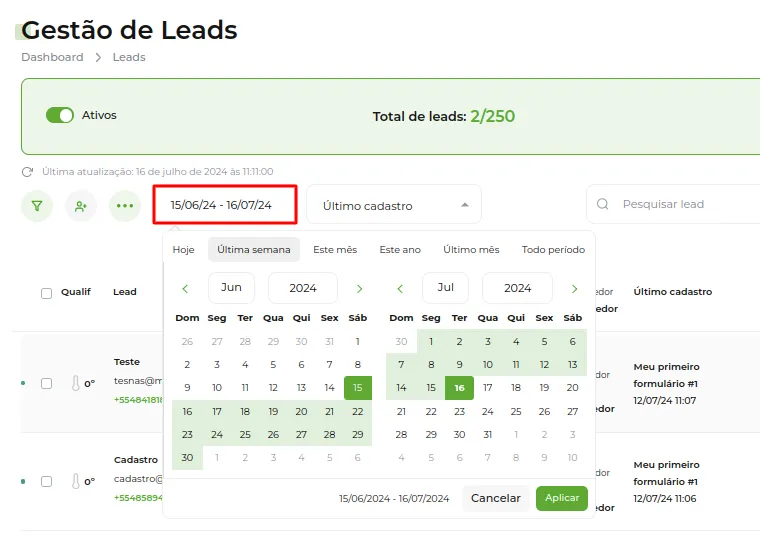This screenshot has height=554, width=760.
Task: Go to previous month on July calendar
Action: (x=400, y=289)
